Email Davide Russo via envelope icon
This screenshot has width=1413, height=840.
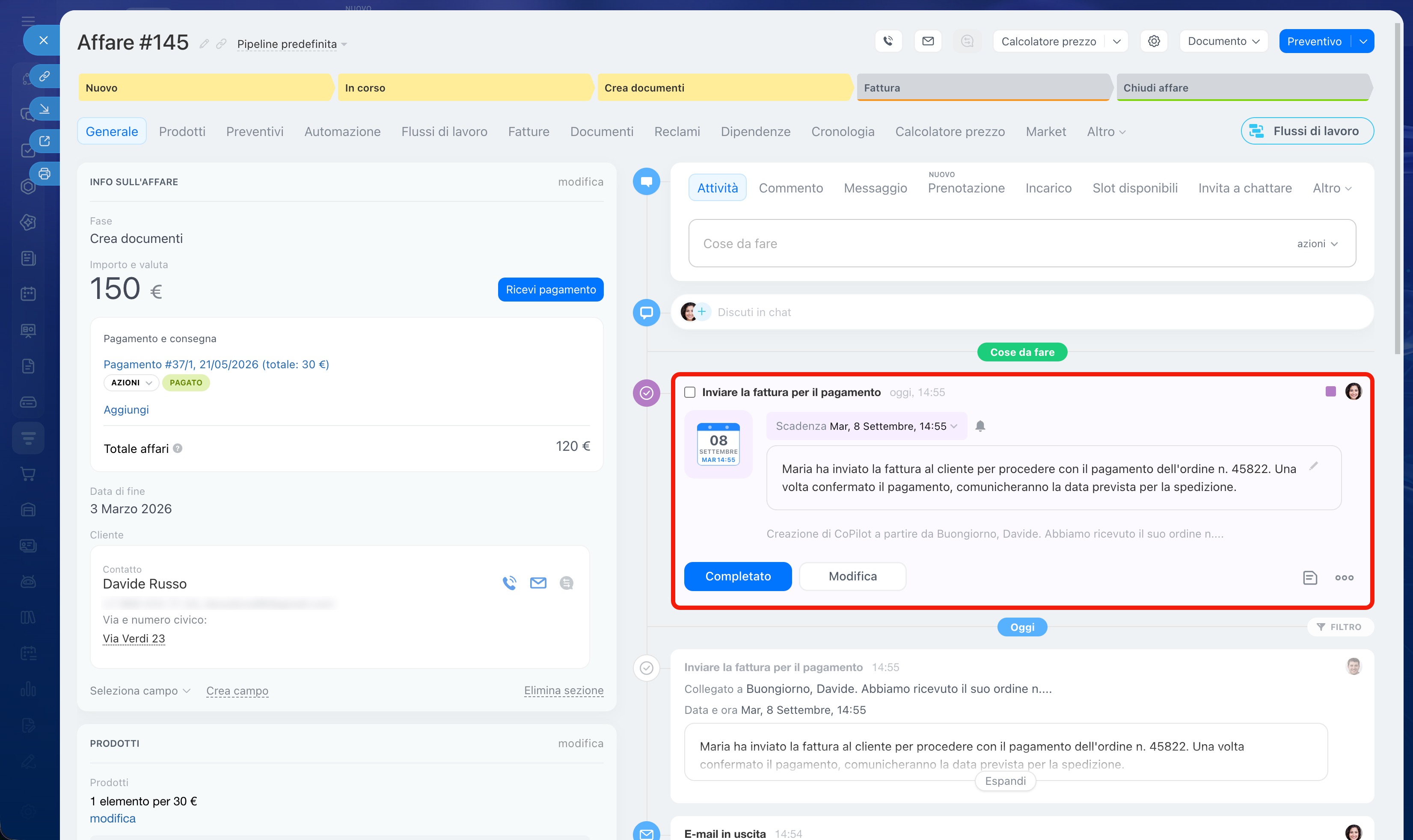(538, 583)
